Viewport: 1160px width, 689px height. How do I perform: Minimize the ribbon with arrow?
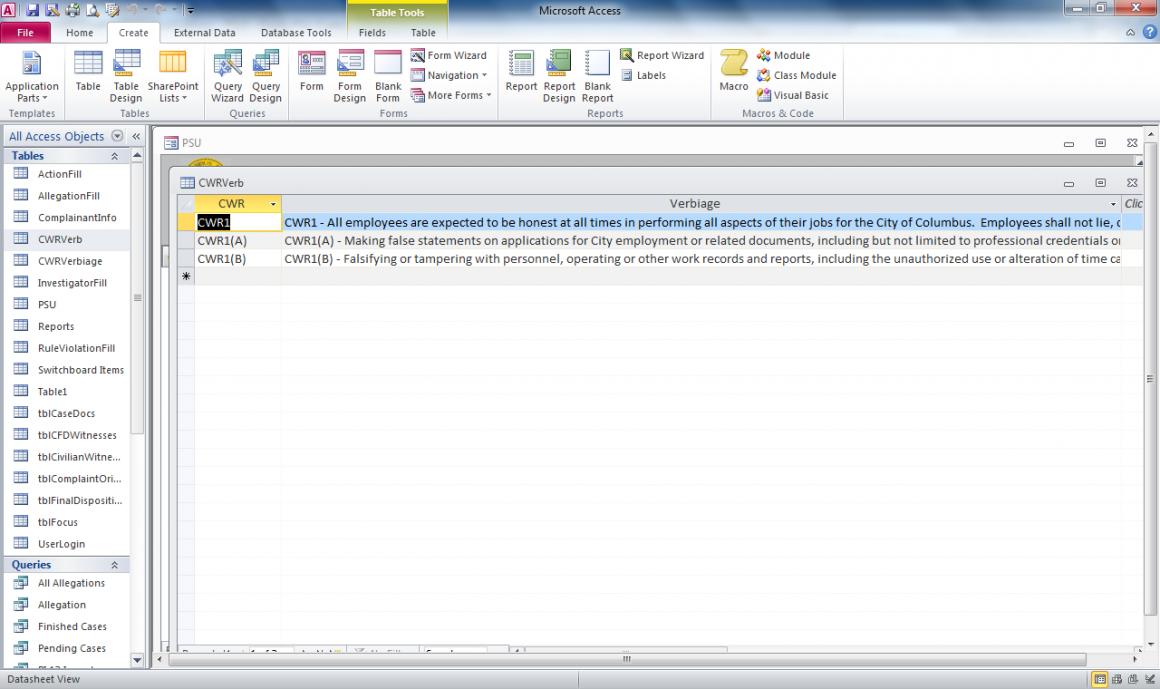tap(1130, 33)
